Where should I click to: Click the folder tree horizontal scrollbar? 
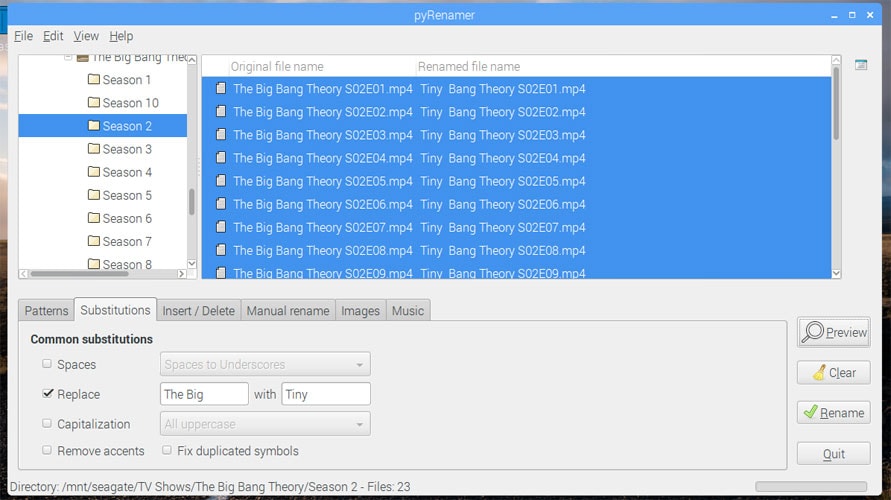pyautogui.click(x=80, y=274)
